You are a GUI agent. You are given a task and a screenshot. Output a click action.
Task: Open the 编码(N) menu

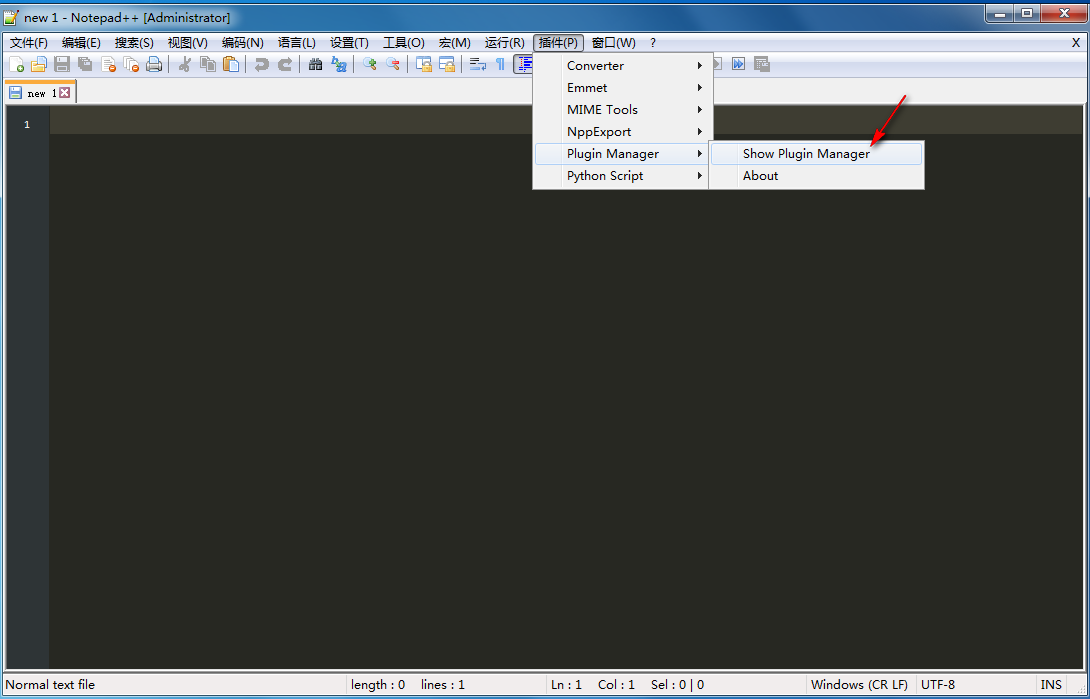click(243, 43)
